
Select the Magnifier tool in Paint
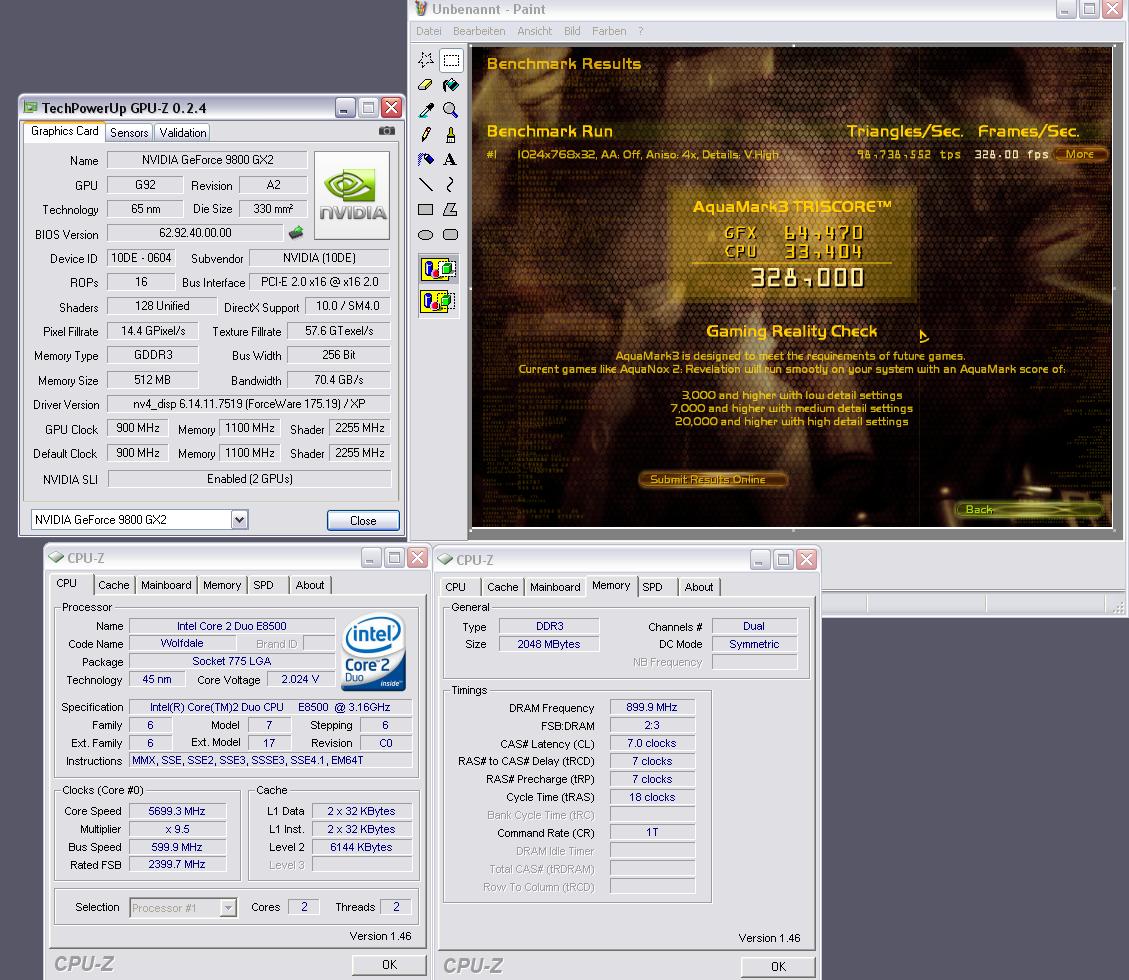[x=451, y=109]
